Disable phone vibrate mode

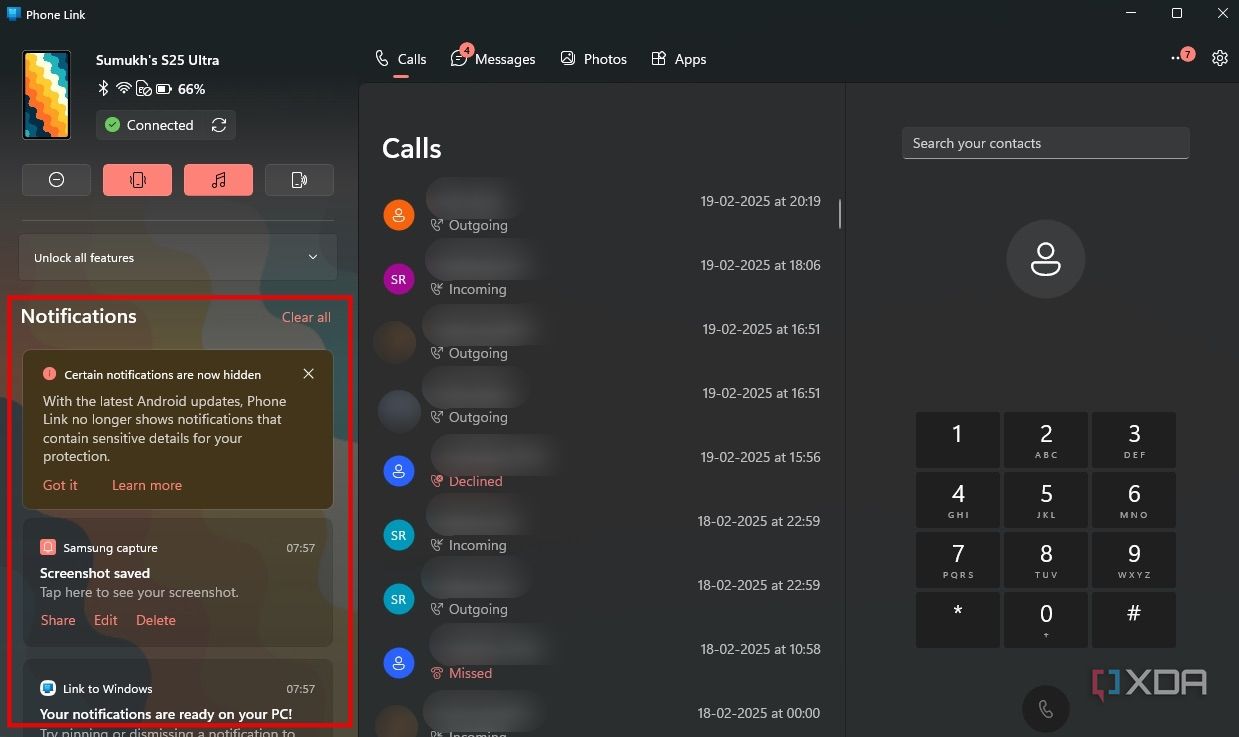pyautogui.click(x=137, y=179)
